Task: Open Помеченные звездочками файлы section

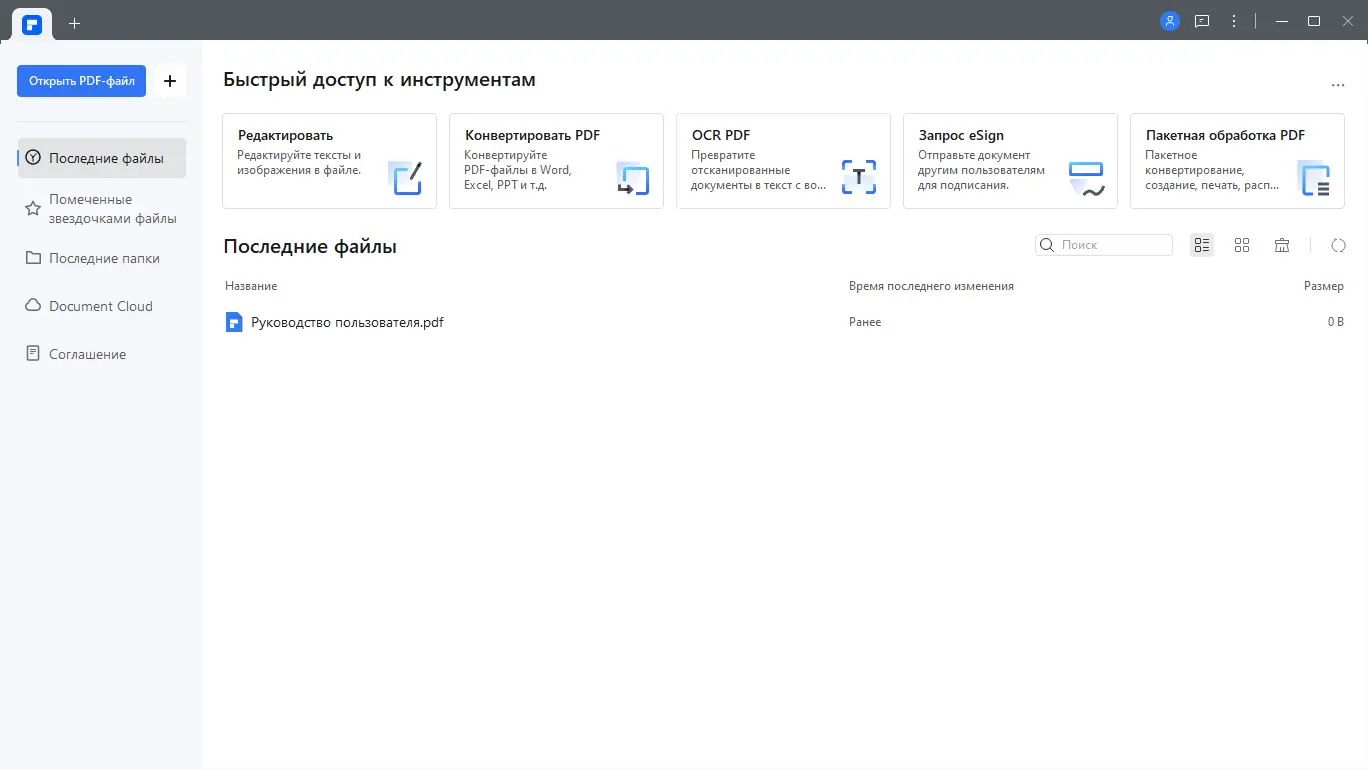Action: [102, 209]
